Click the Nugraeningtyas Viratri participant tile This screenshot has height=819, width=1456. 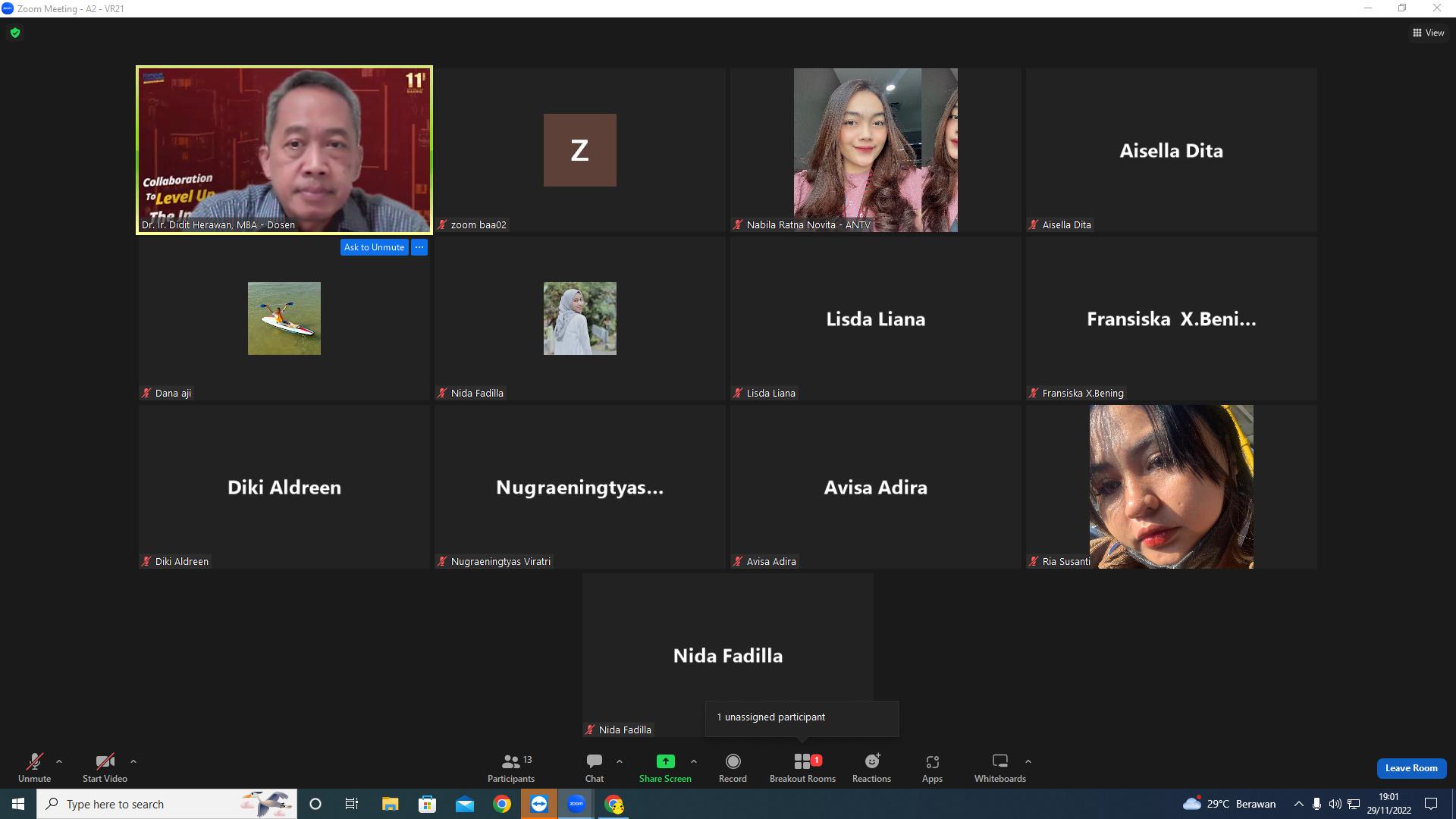point(580,487)
